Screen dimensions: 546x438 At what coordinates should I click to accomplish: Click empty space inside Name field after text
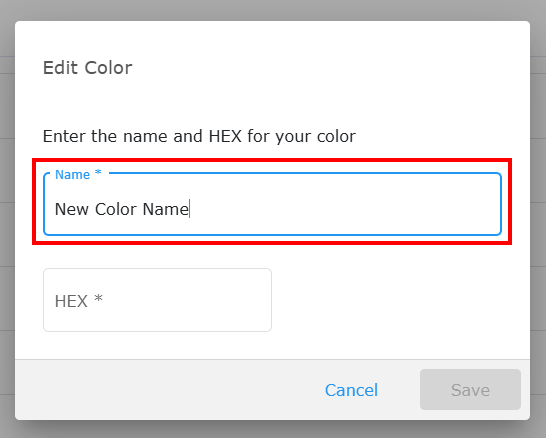click(345, 209)
